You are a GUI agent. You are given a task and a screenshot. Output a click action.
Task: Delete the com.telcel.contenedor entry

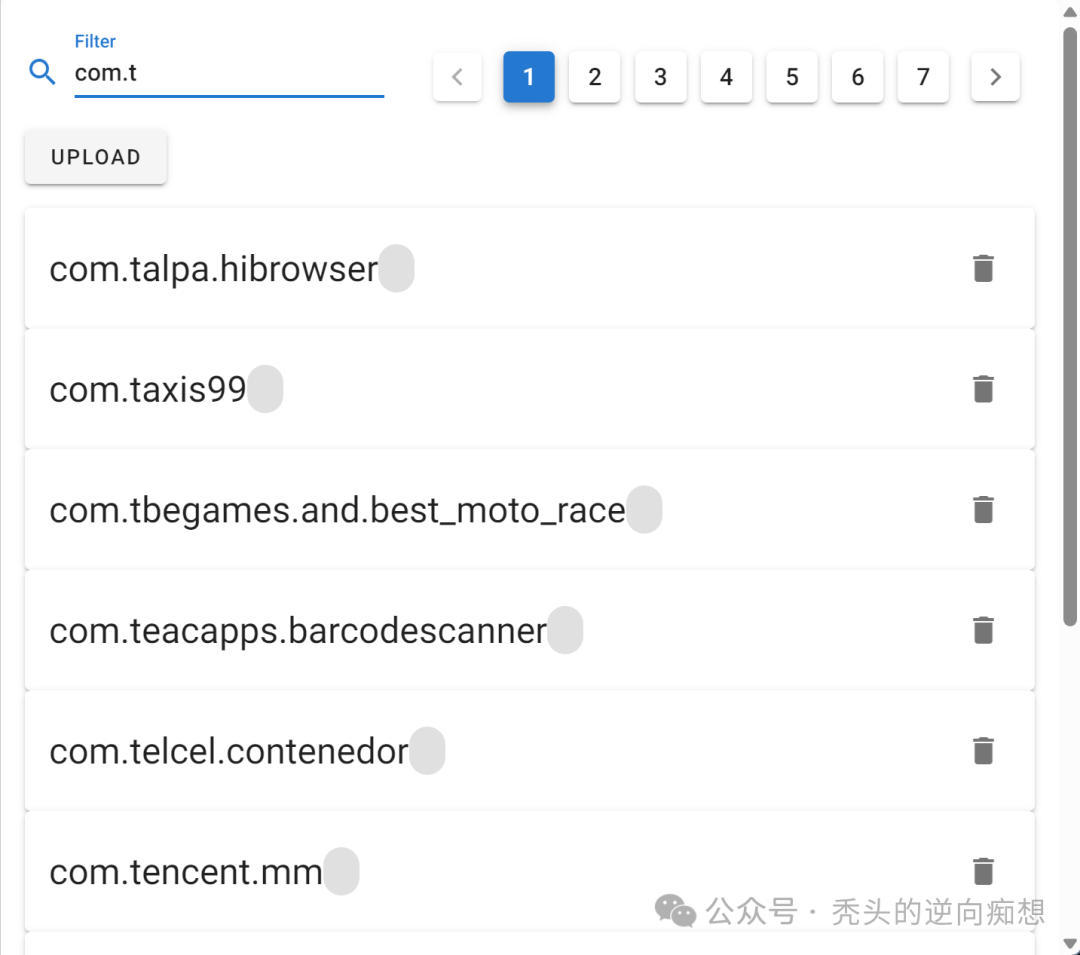coord(983,751)
